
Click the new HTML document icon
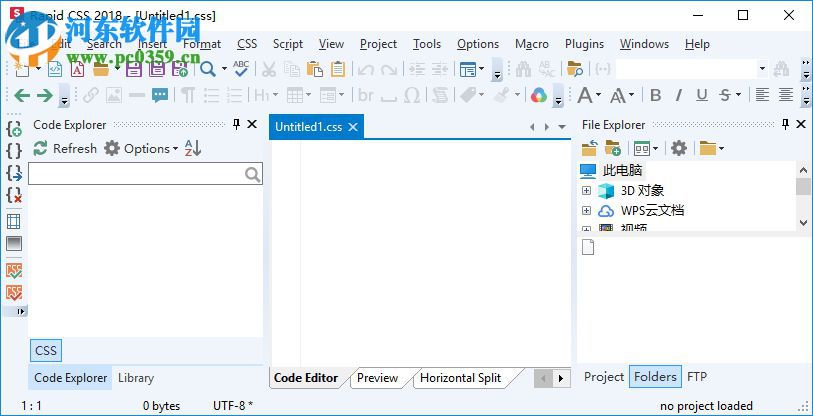(x=55, y=68)
